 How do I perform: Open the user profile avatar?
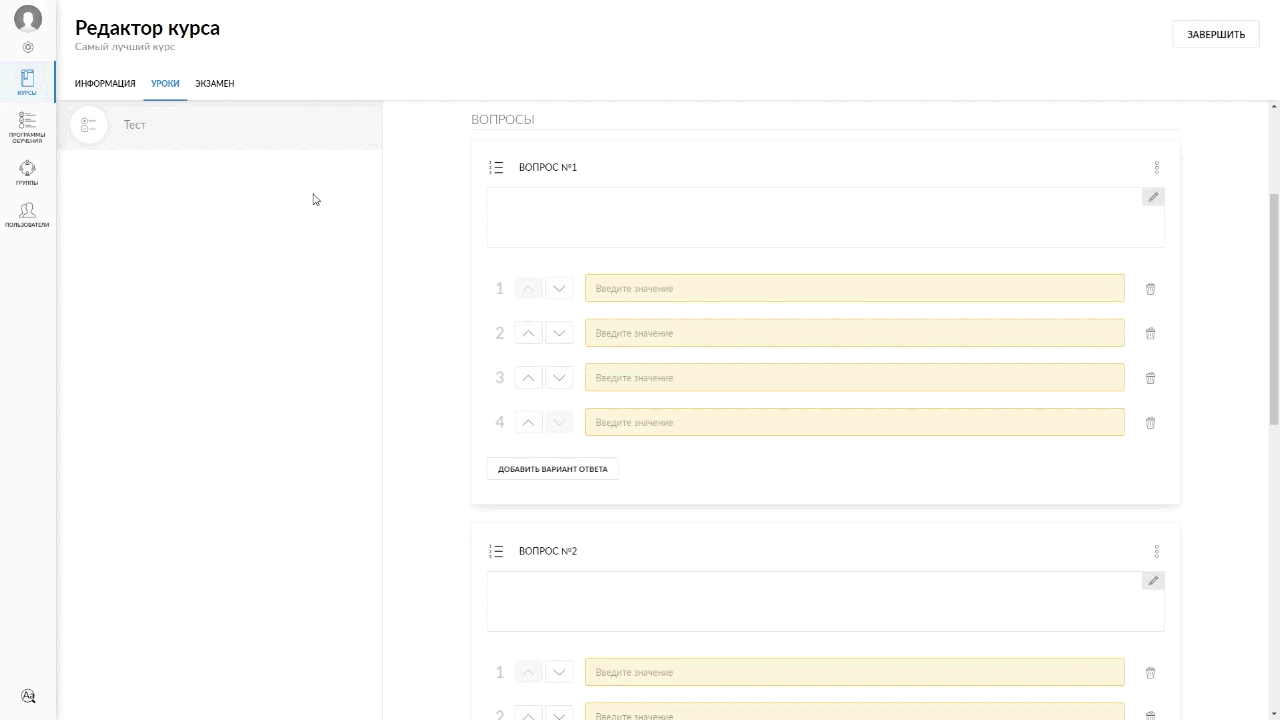(x=28, y=18)
